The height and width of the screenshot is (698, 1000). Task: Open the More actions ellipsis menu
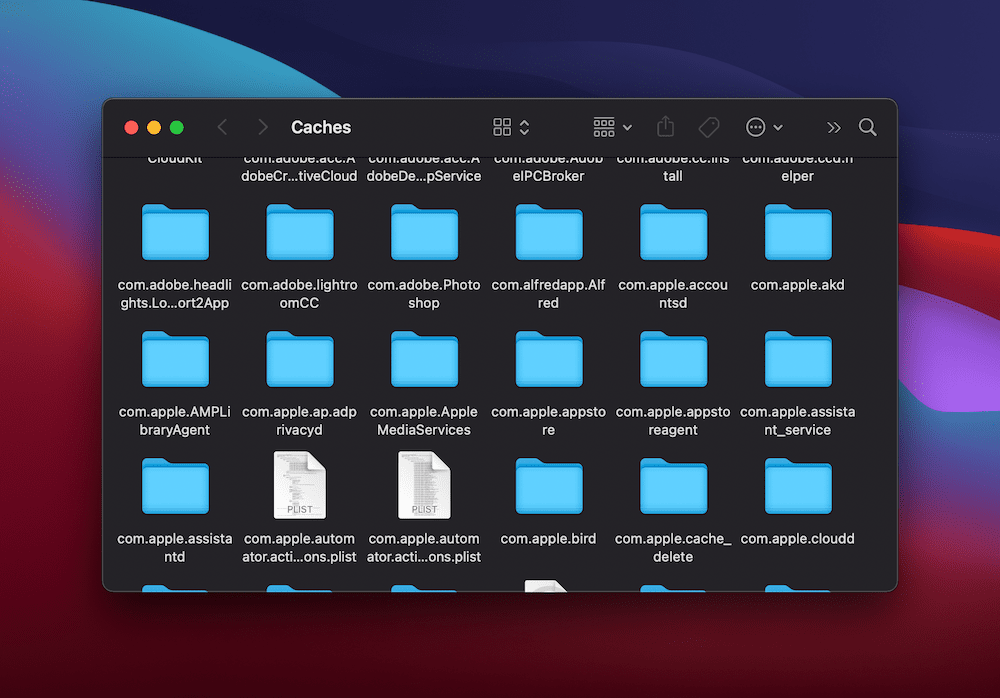click(764, 127)
